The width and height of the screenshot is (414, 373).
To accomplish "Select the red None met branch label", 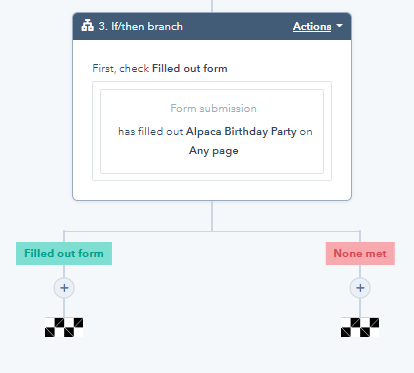I will 360,254.
